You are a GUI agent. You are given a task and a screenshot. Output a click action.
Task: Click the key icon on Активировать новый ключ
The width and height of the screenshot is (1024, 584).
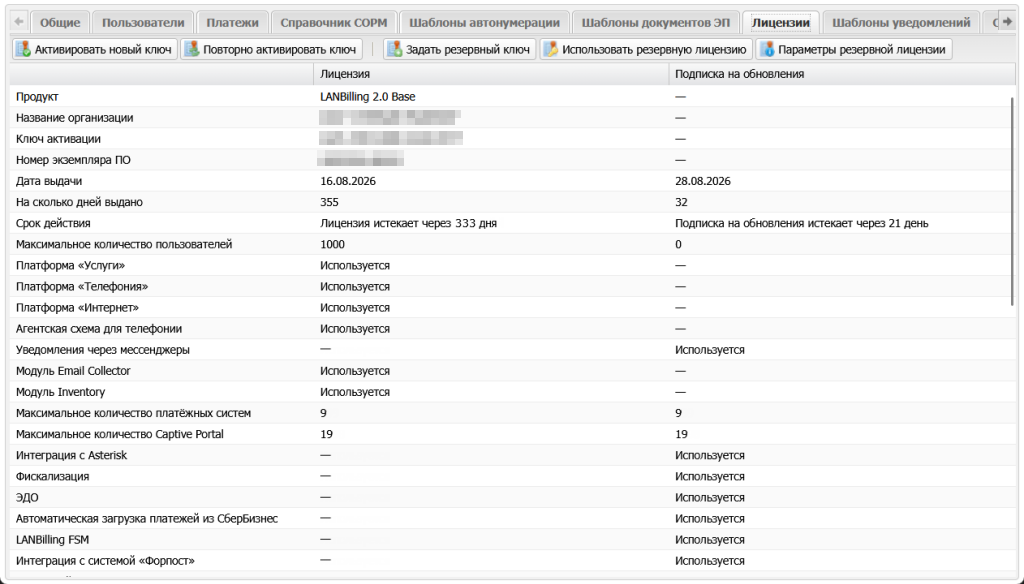pyautogui.click(x=24, y=49)
